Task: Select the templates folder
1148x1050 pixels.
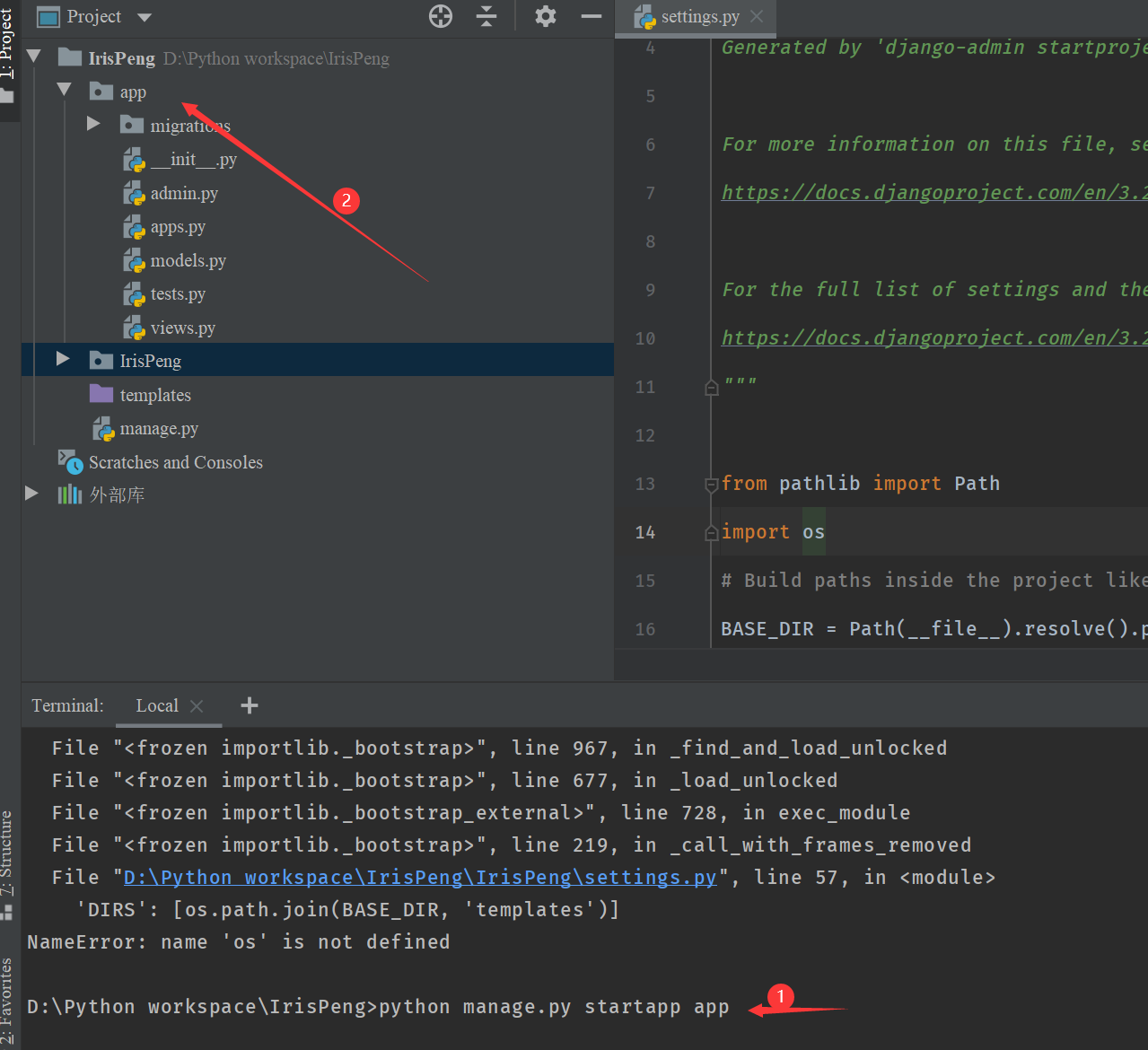Action: point(154,395)
